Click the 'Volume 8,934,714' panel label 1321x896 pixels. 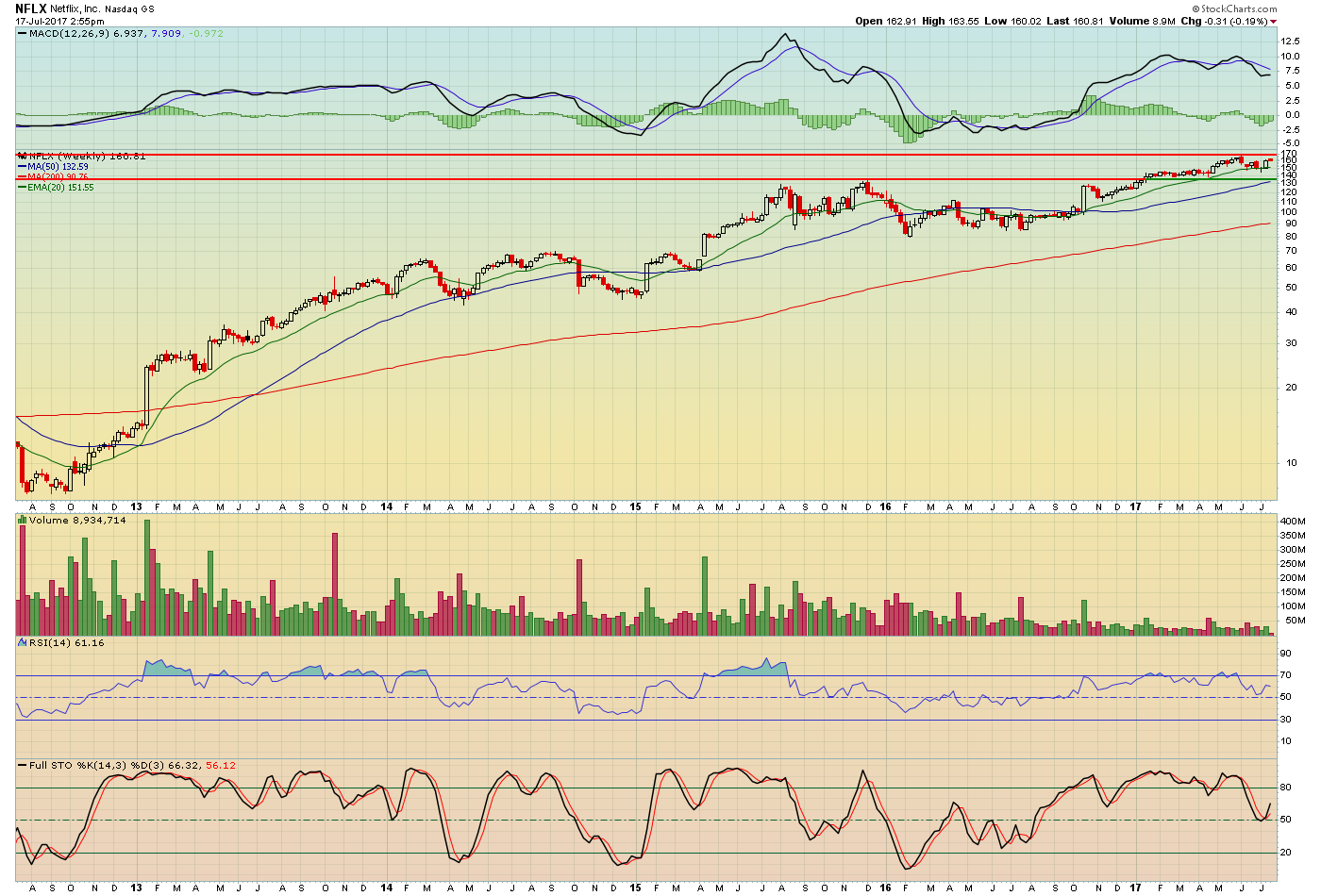pyautogui.click(x=77, y=520)
